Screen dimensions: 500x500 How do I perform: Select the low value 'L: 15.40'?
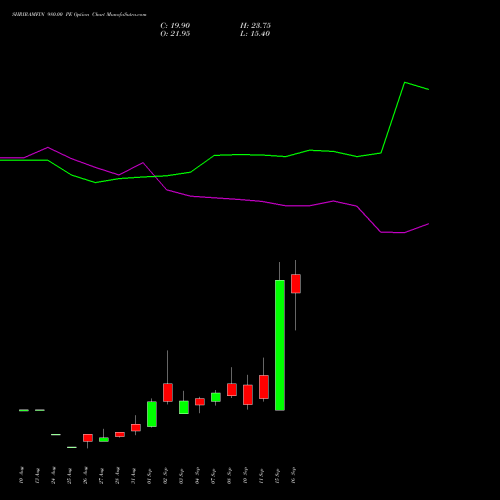[x=255, y=34]
